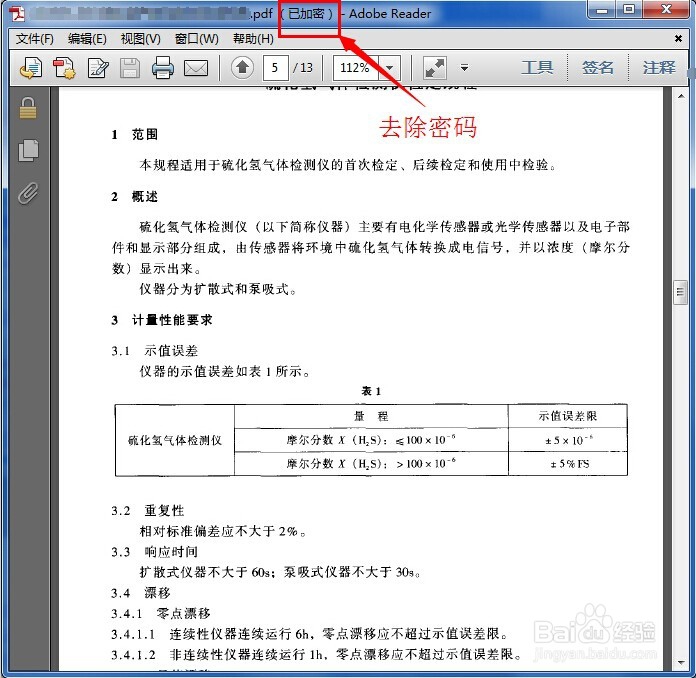Open the 签名 pane
The height and width of the screenshot is (678, 696).
pyautogui.click(x=598, y=67)
